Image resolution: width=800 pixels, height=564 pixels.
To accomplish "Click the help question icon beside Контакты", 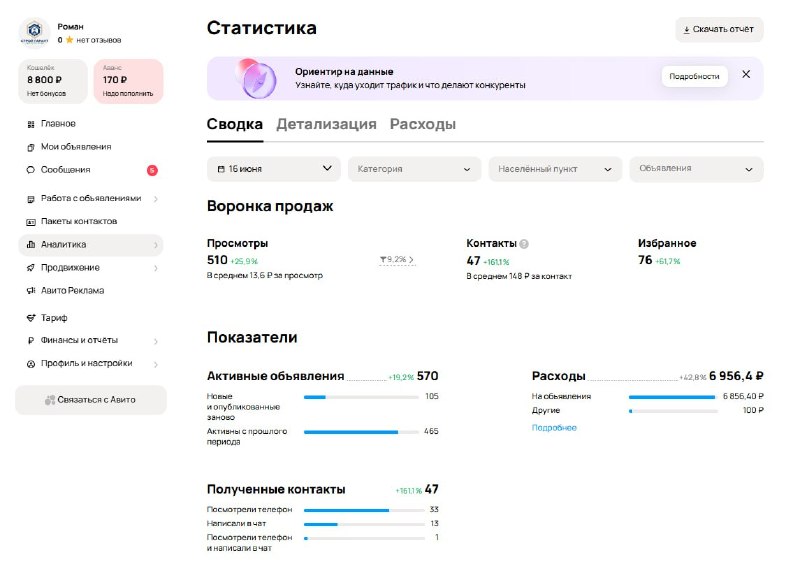I will [523, 244].
